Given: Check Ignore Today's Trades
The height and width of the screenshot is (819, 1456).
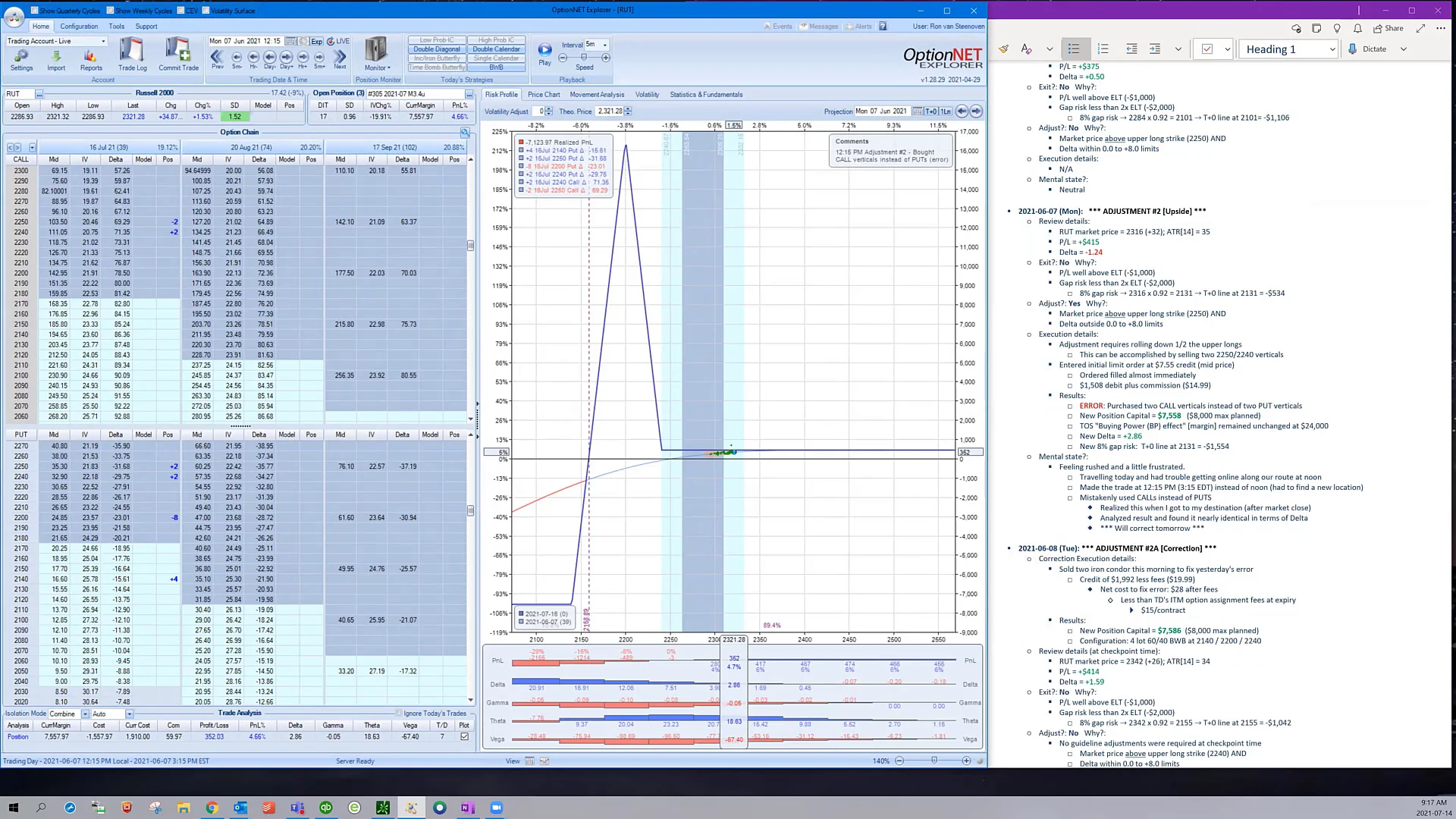Looking at the screenshot, I should [x=399, y=714].
